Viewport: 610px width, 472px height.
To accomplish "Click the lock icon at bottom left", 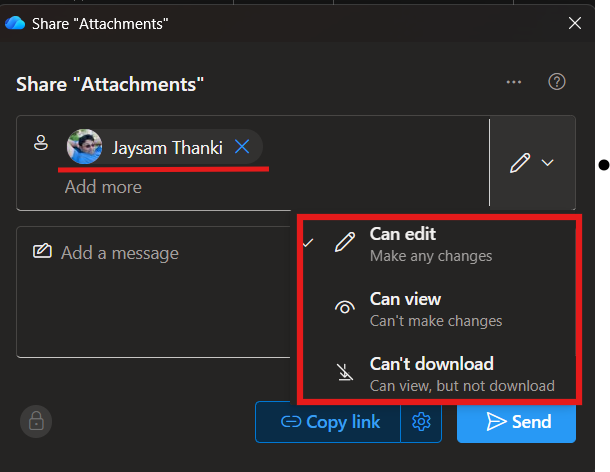I will [36, 421].
